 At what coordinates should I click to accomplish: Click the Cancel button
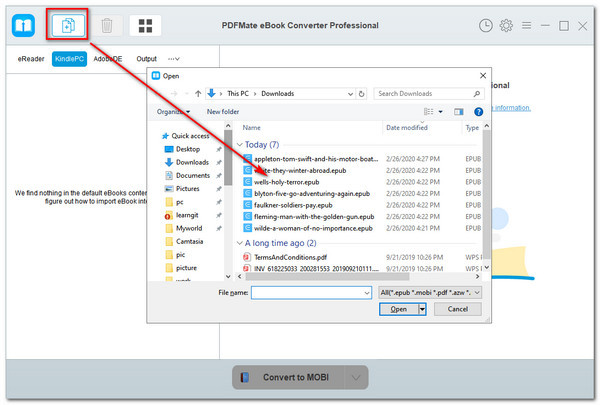(x=458, y=309)
